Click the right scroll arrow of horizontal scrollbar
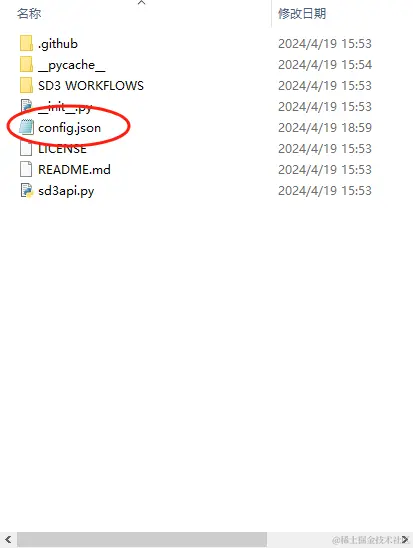This screenshot has width=413, height=548. click(405, 540)
